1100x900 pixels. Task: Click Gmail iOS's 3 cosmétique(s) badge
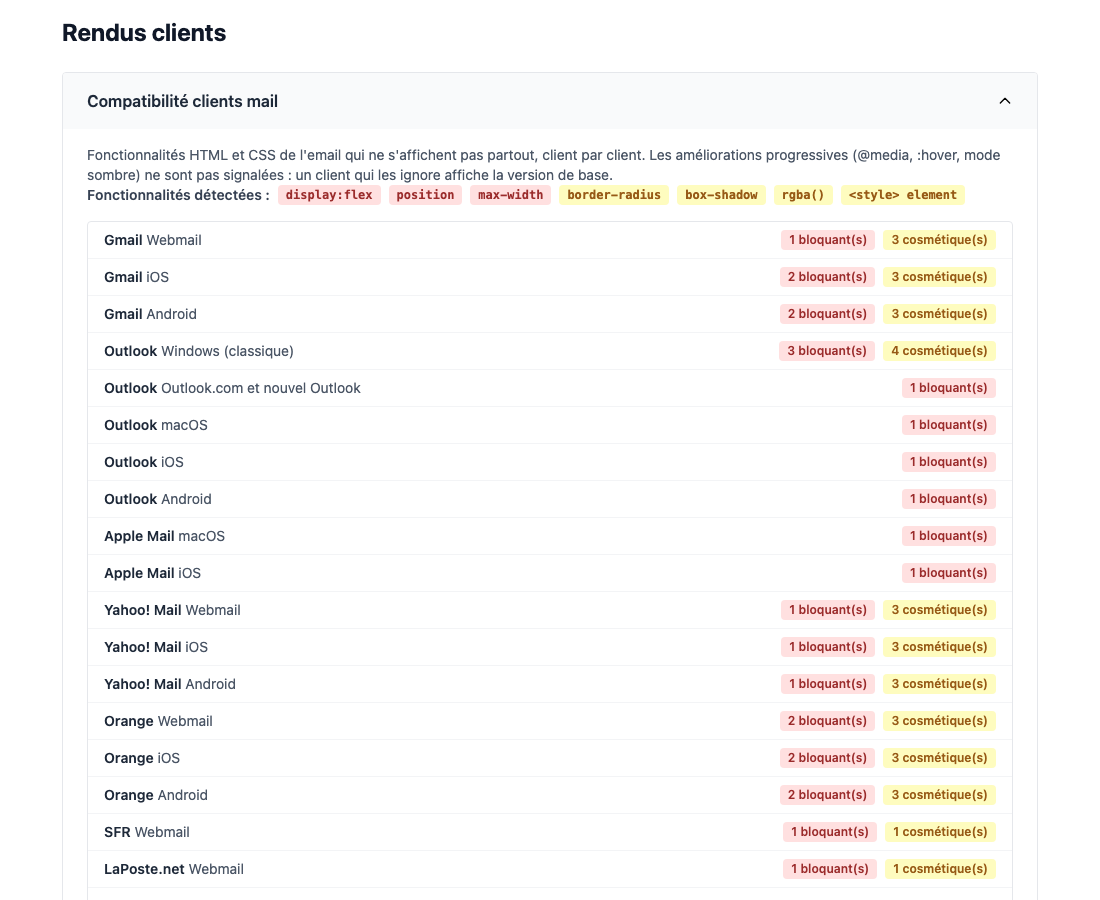point(939,277)
